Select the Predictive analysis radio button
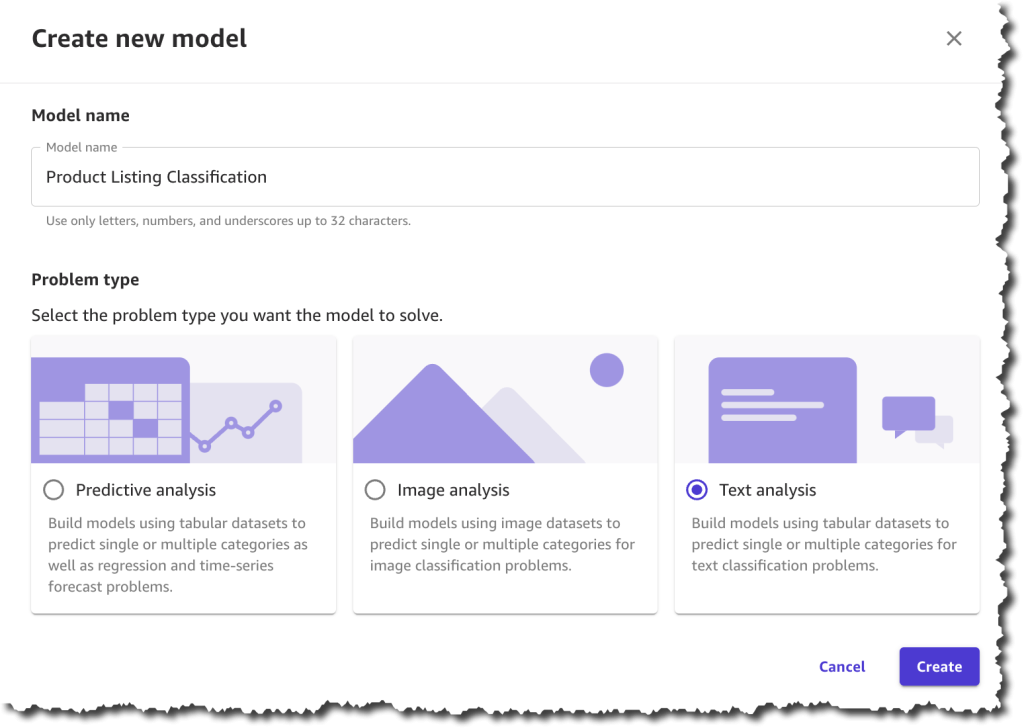Viewport: 1024px width, 728px height. coord(54,490)
